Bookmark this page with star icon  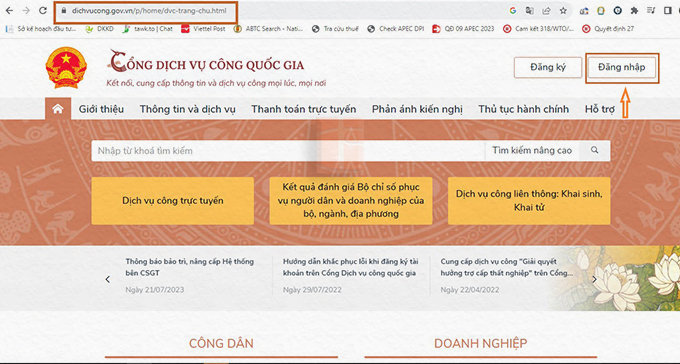[563, 11]
